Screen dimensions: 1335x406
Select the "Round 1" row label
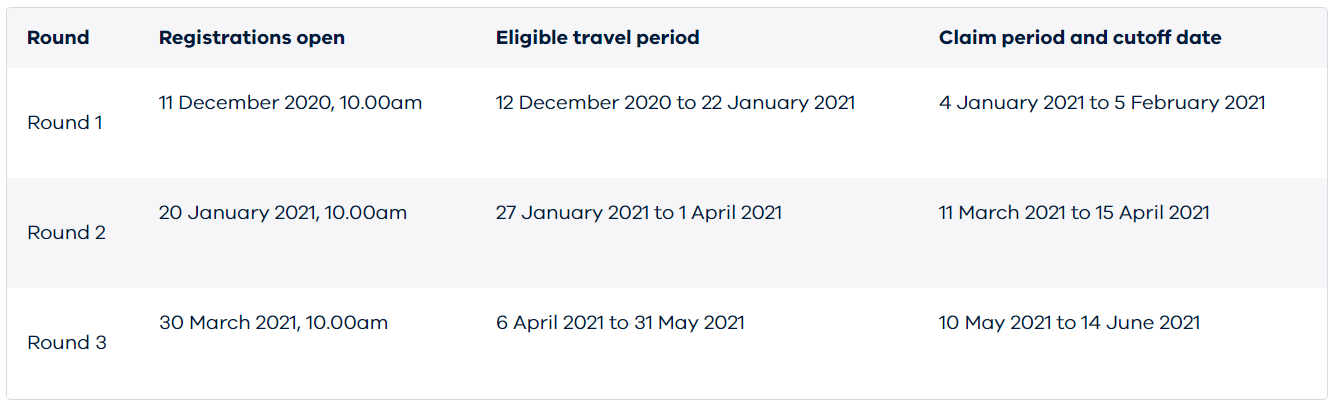(65, 123)
